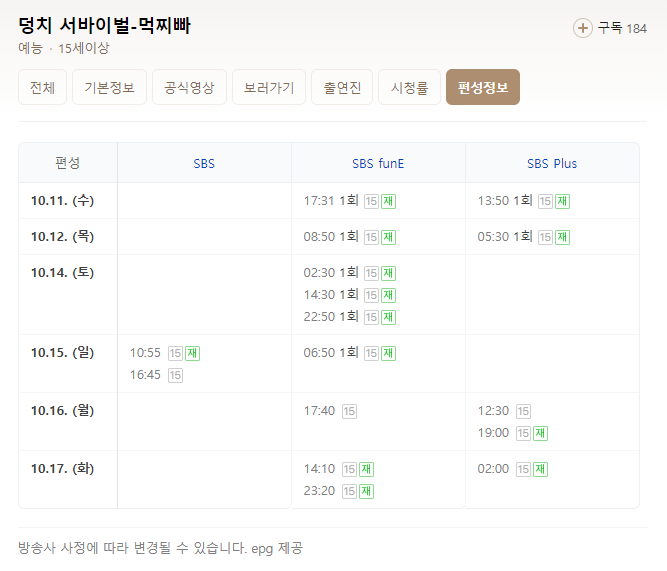This screenshot has height=571, width=667.
Task: Open the SBS funE channel link
Action: [x=378, y=164]
